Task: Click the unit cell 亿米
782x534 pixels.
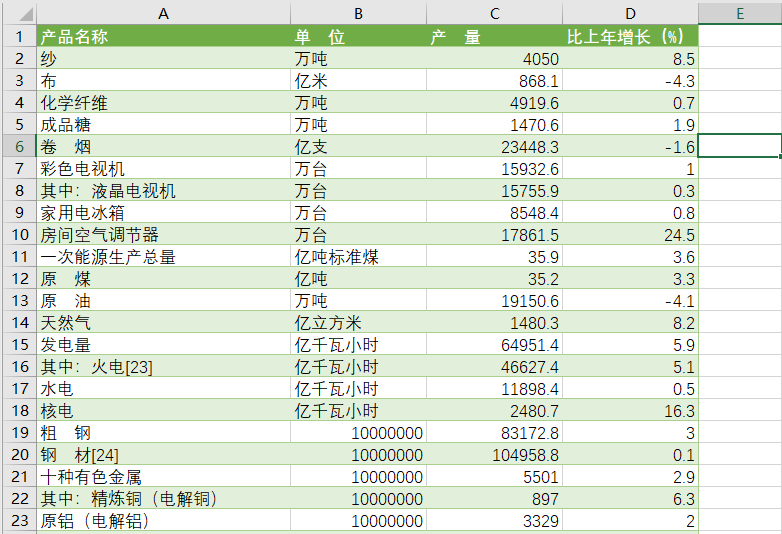Action: coord(359,81)
